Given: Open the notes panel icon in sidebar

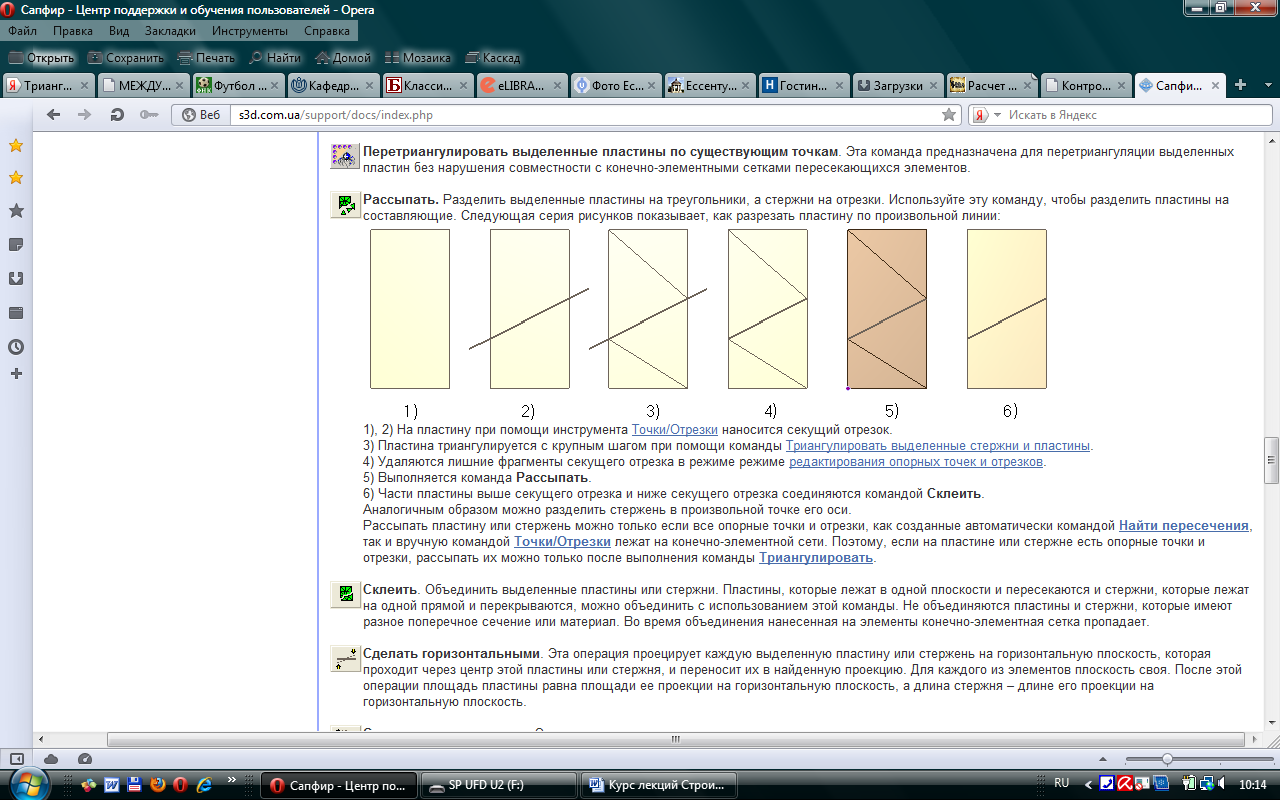Looking at the screenshot, I should [16, 245].
